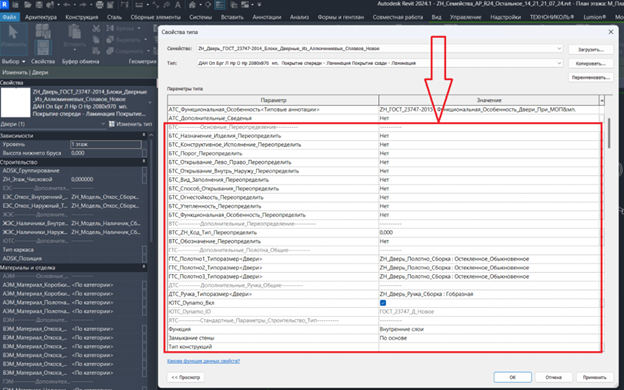Click the highlighted Properties palette icon
Viewport: 624px width, 390px height.
(43, 47)
